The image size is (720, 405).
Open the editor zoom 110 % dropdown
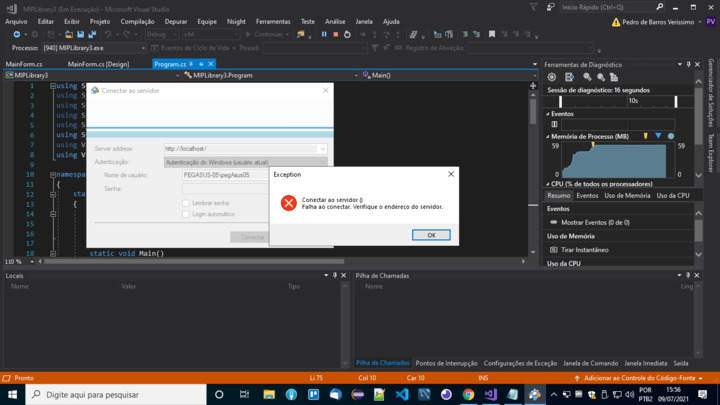pos(30,262)
